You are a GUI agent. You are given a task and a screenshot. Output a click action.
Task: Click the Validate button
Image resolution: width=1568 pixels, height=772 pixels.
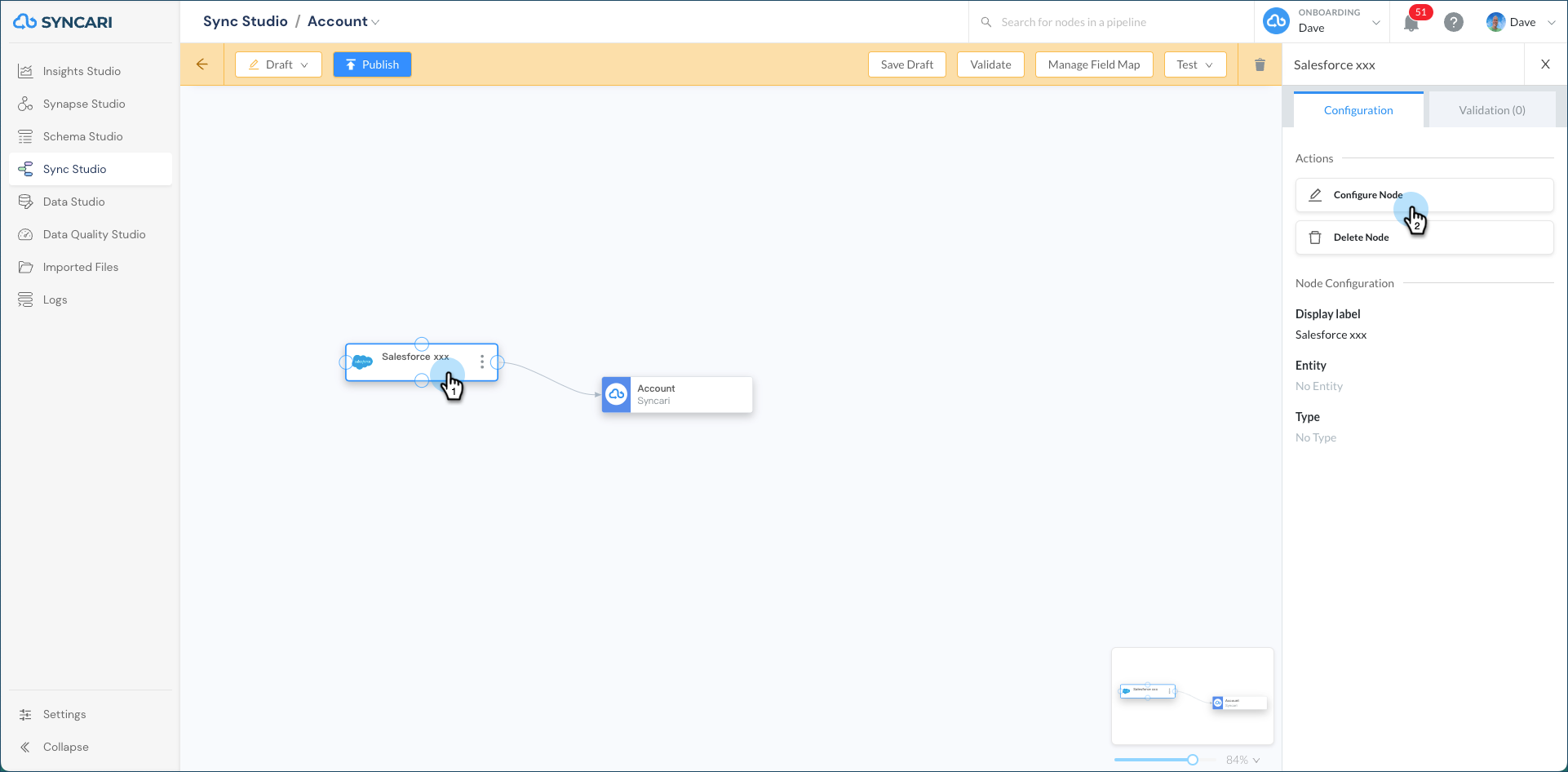tap(990, 64)
